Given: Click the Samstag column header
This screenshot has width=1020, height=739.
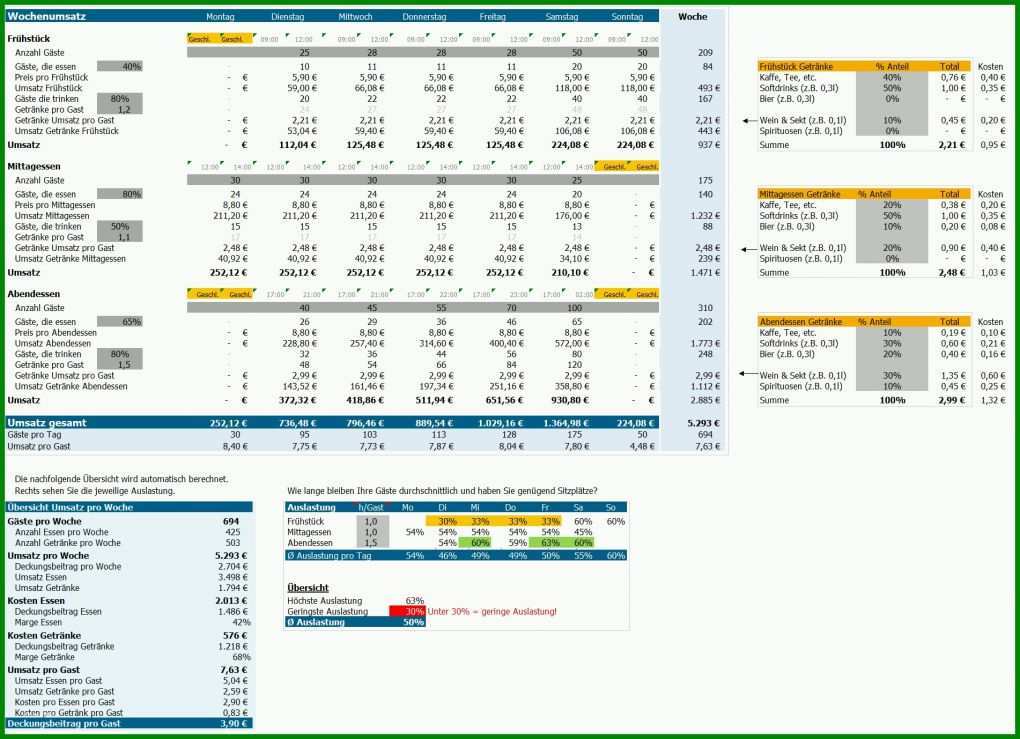Looking at the screenshot, I should [561, 16].
